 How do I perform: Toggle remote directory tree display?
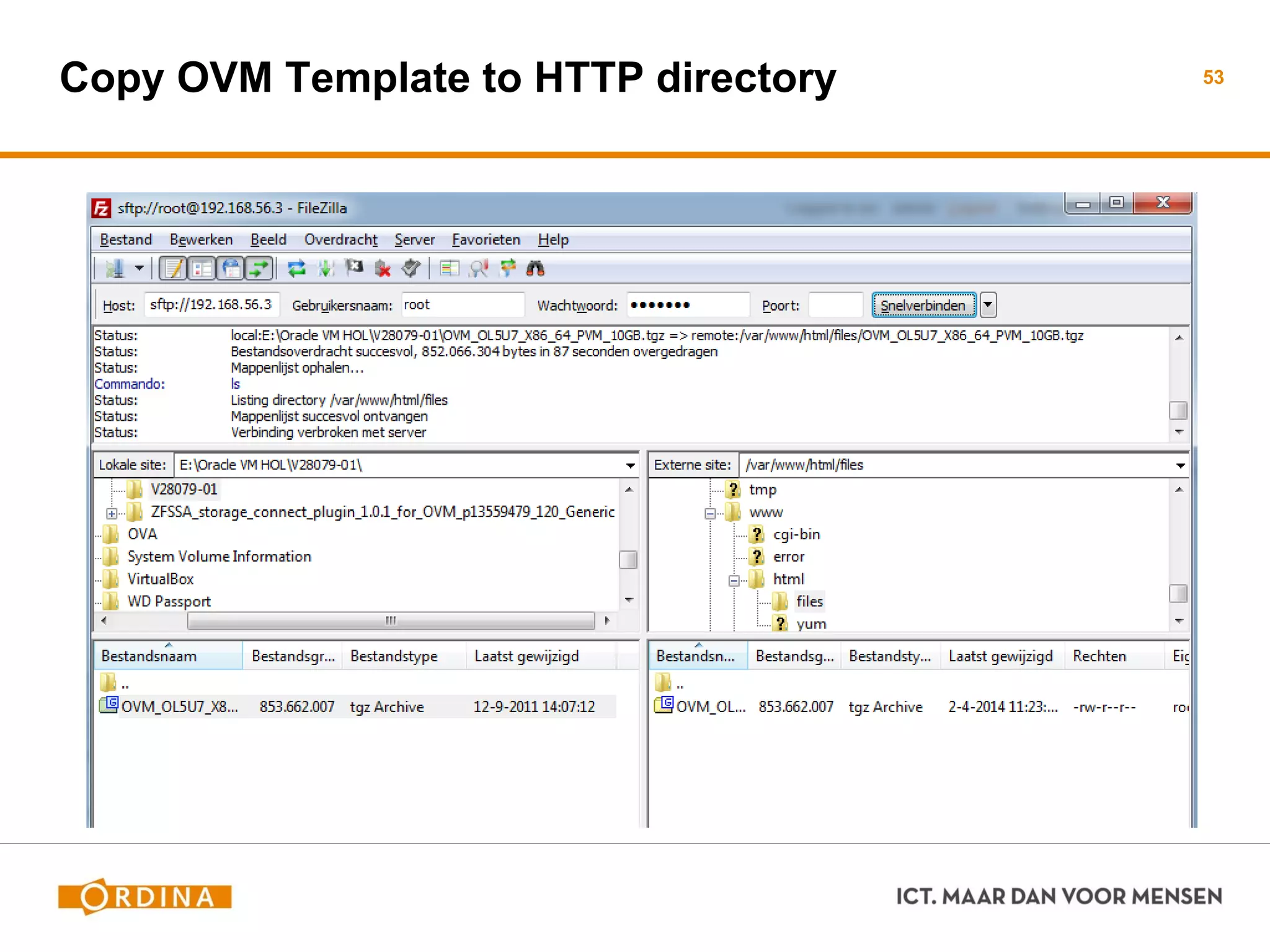click(x=231, y=268)
